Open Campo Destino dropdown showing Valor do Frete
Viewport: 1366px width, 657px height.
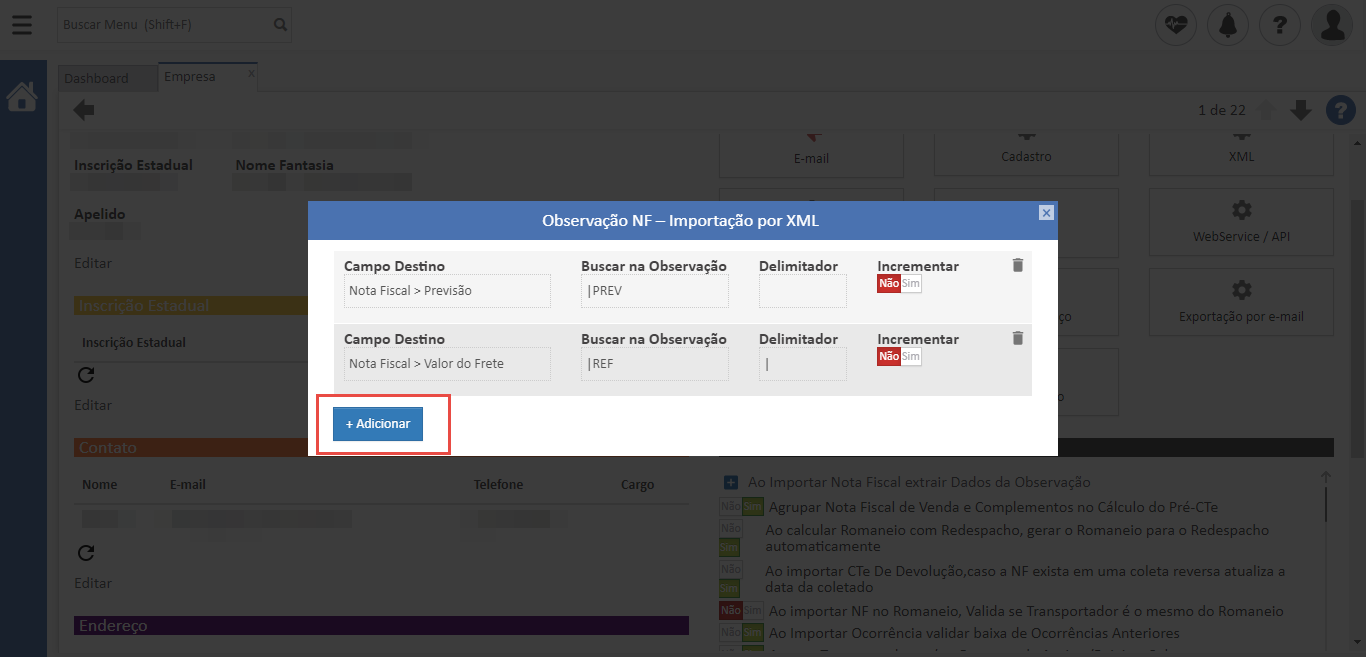447,364
